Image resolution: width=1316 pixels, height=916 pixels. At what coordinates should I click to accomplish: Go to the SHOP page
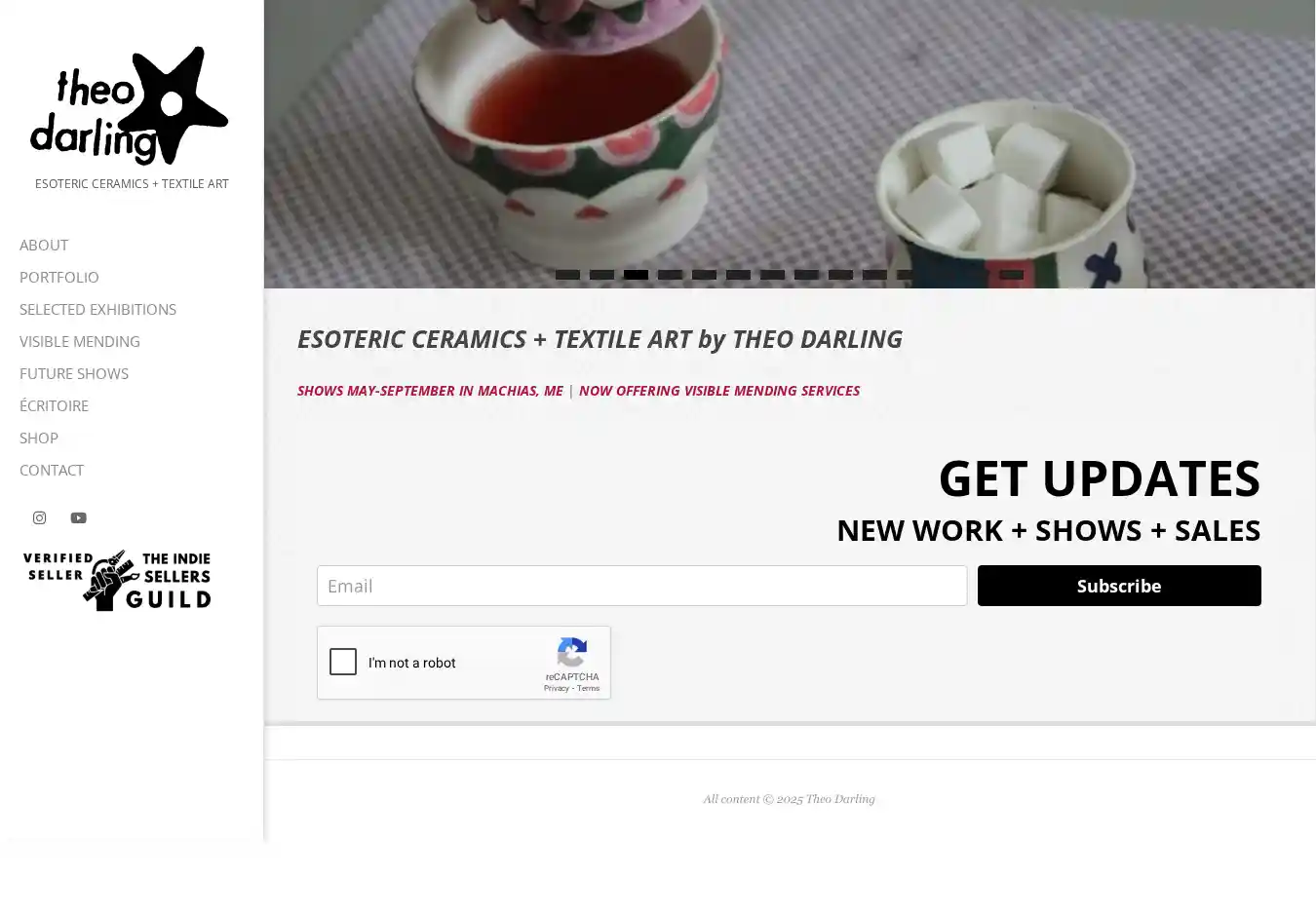click(x=39, y=438)
